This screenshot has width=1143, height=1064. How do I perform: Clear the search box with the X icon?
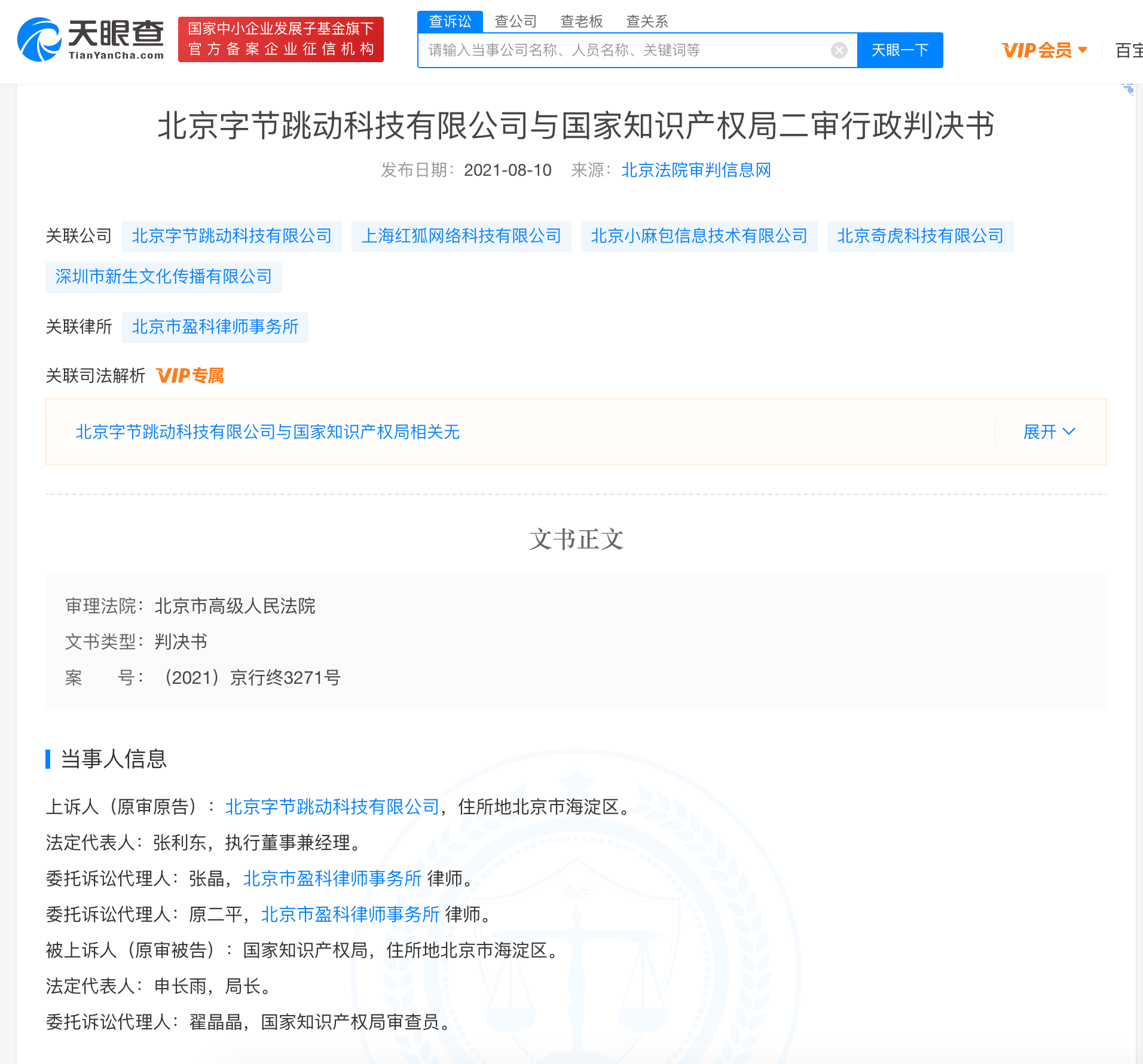839,50
